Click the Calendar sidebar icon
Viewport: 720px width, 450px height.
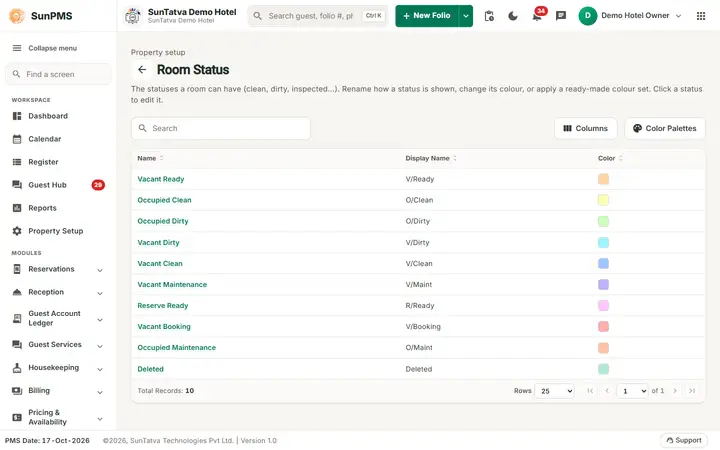(17, 139)
